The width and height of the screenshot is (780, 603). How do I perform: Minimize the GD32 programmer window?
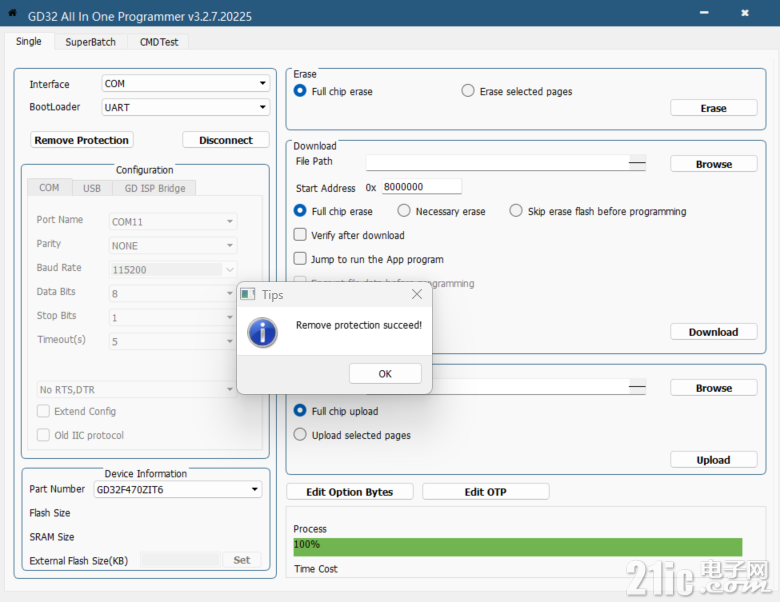704,12
